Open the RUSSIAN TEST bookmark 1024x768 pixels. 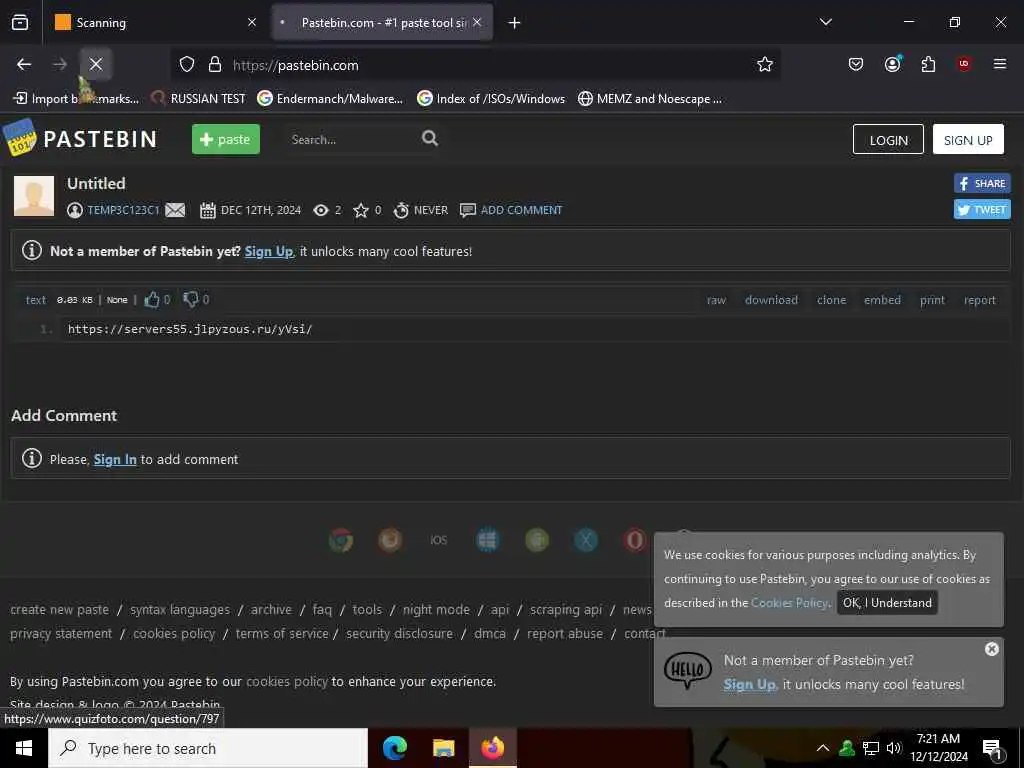pos(198,99)
